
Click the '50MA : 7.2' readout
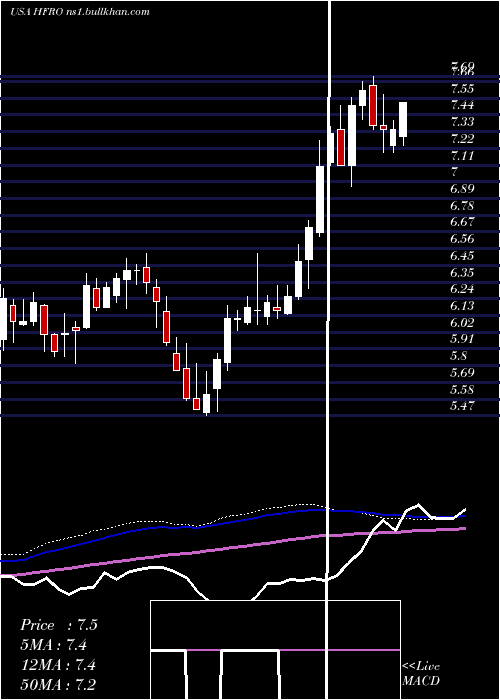[57, 685]
